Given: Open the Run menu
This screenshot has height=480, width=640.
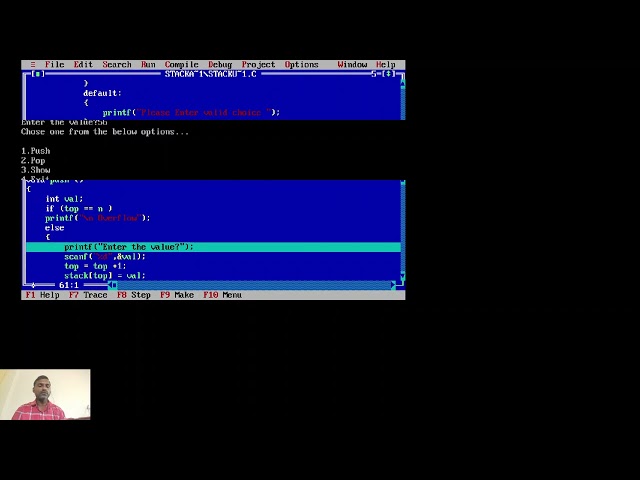Looking at the screenshot, I should pos(148,64).
